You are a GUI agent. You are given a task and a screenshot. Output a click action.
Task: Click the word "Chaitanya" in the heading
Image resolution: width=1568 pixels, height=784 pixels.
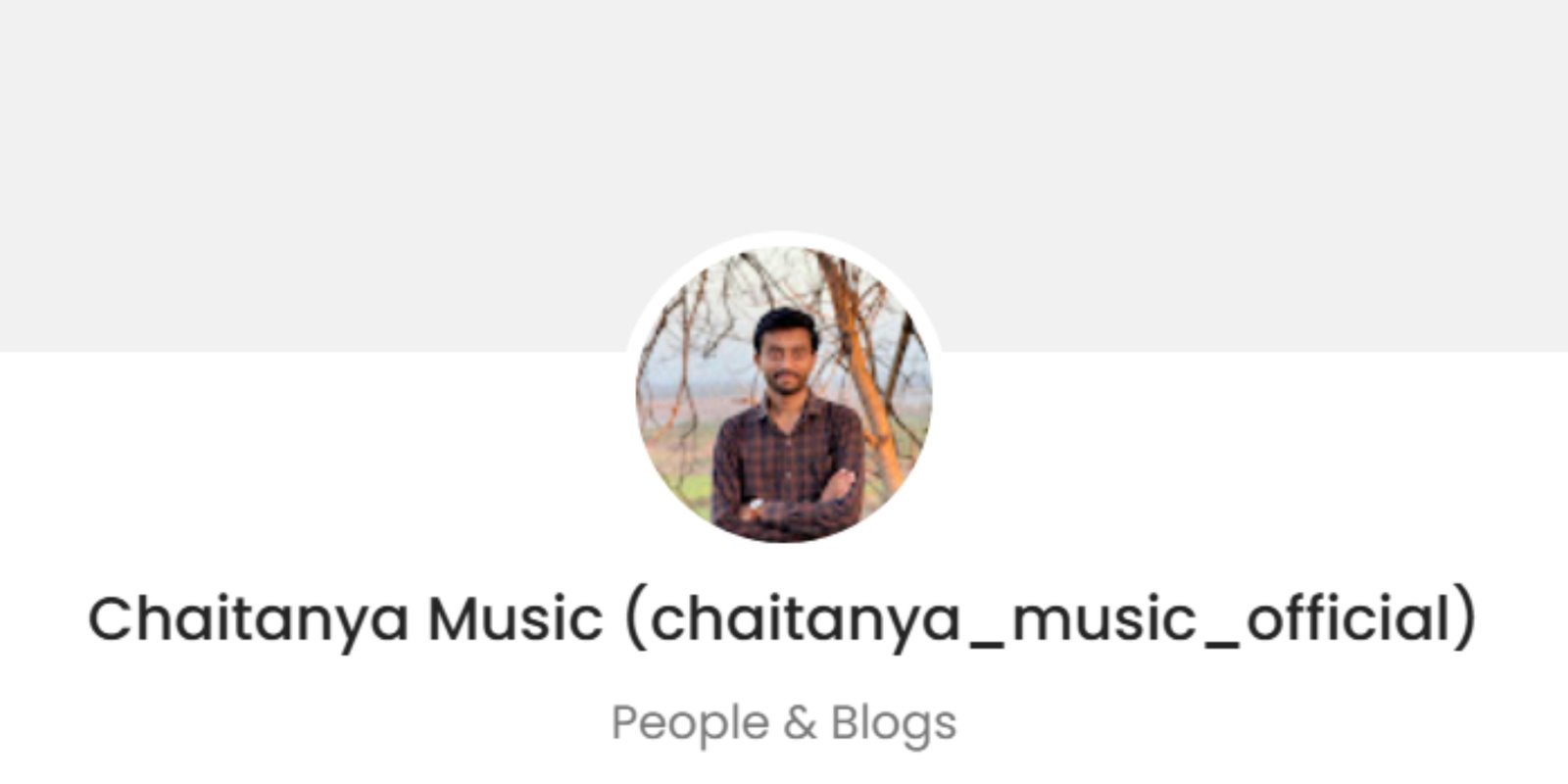tap(248, 619)
